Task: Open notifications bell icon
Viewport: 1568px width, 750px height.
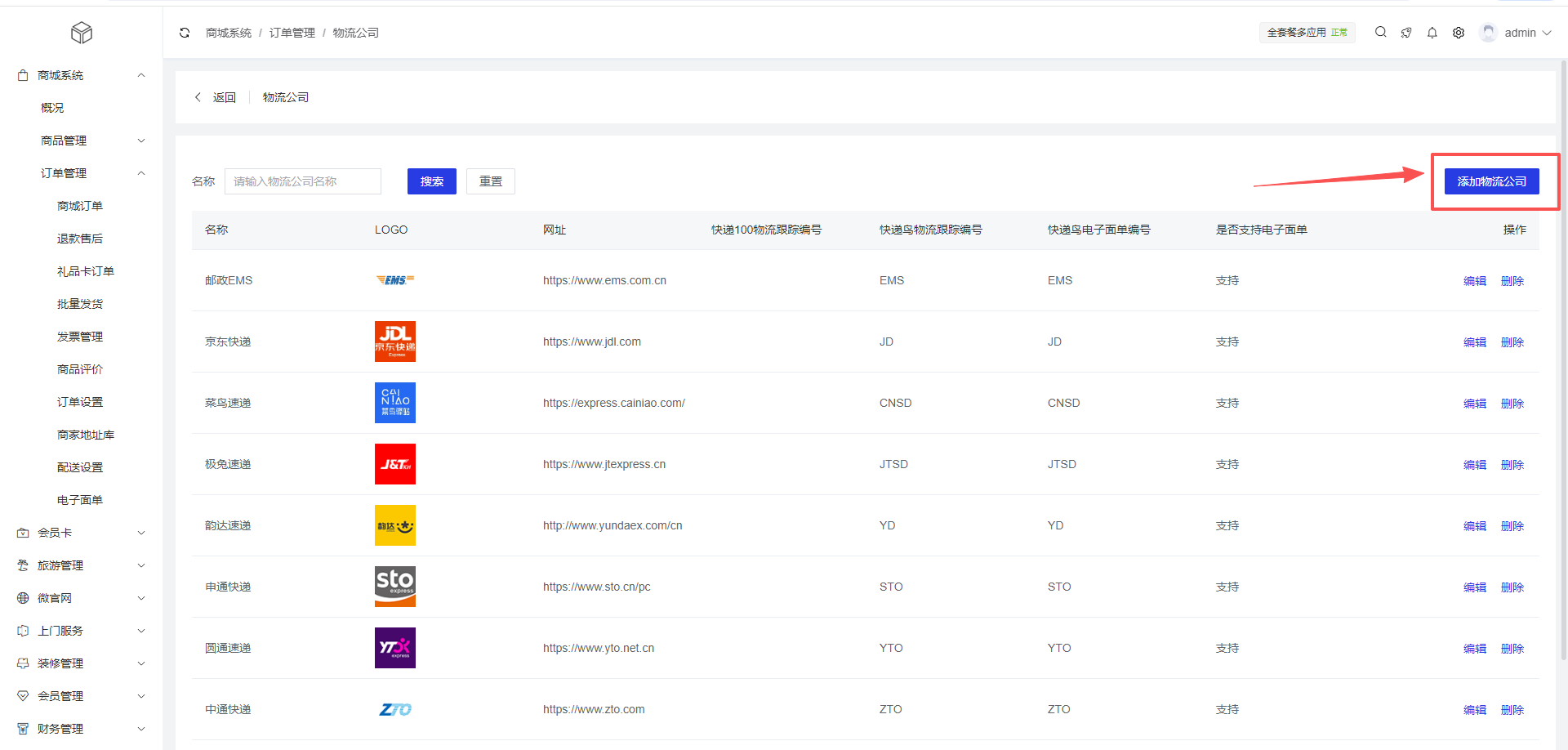Action: pyautogui.click(x=1432, y=33)
